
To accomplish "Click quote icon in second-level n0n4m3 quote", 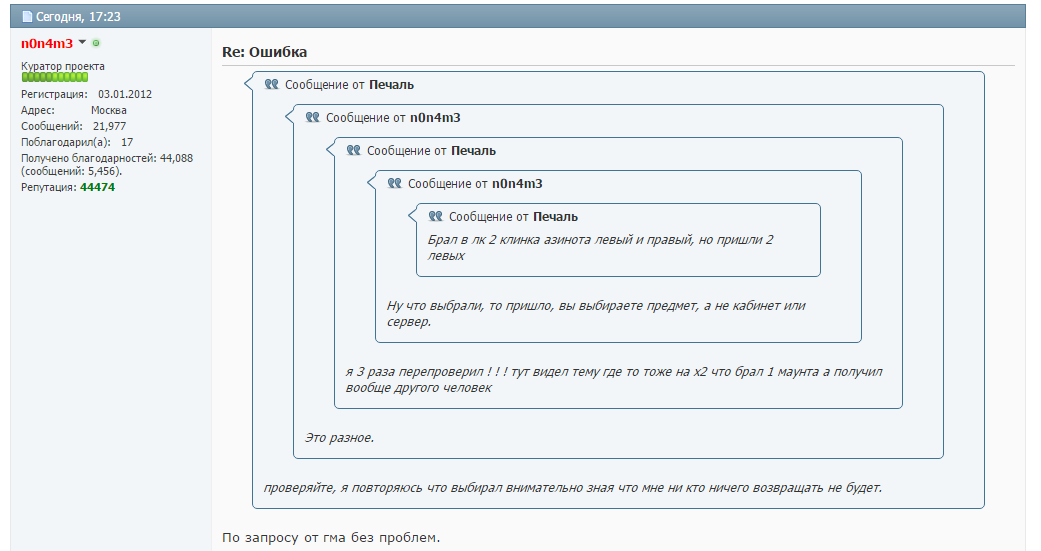I will (x=312, y=118).
